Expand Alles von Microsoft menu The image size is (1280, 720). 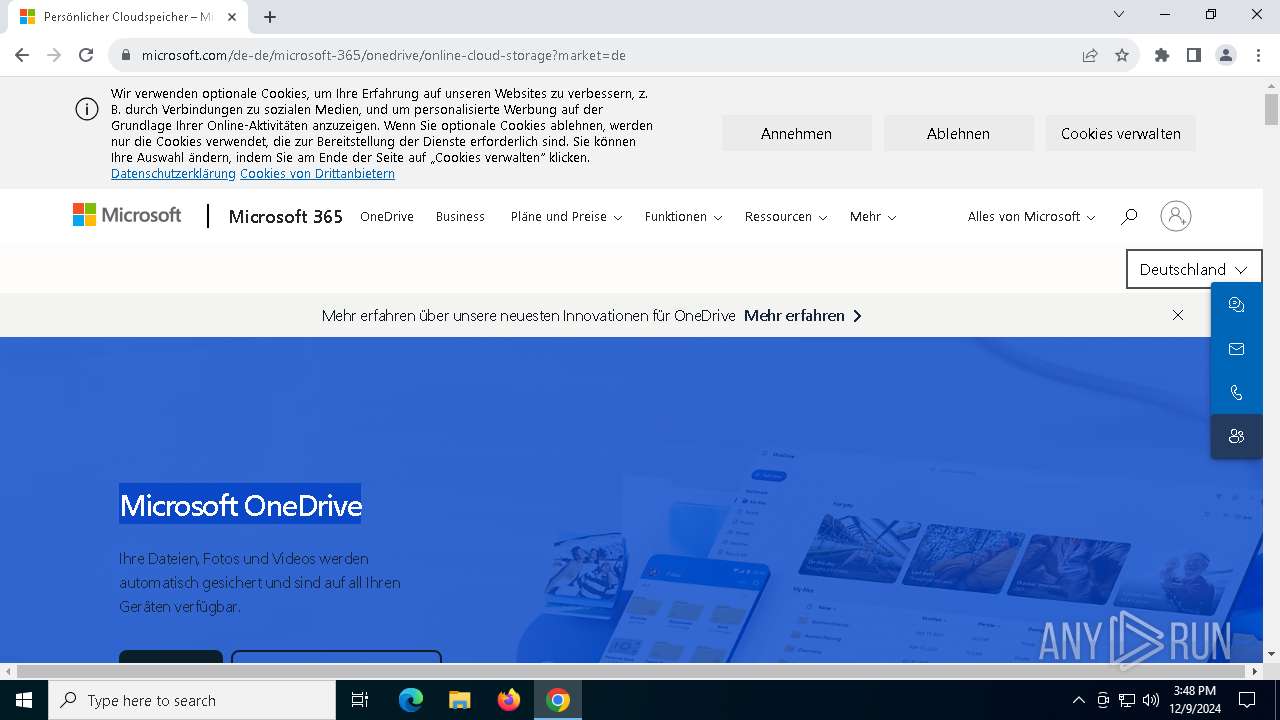pos(1031,216)
